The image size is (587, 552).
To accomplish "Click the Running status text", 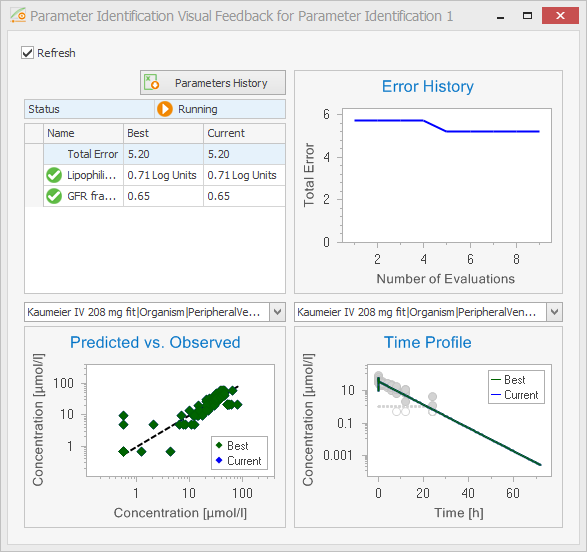I will pos(197,109).
